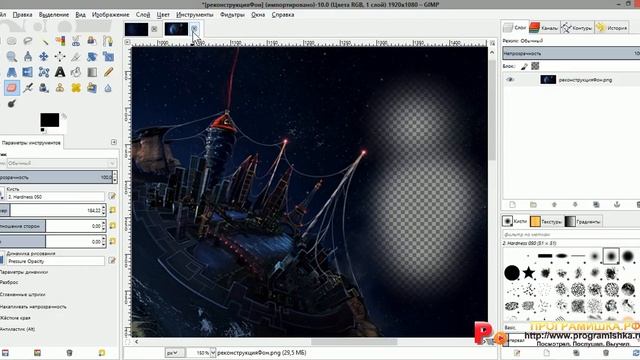The width and height of the screenshot is (640, 360).
Task: Select the Fuzzy Select wand tool
Action: click(x=44, y=41)
